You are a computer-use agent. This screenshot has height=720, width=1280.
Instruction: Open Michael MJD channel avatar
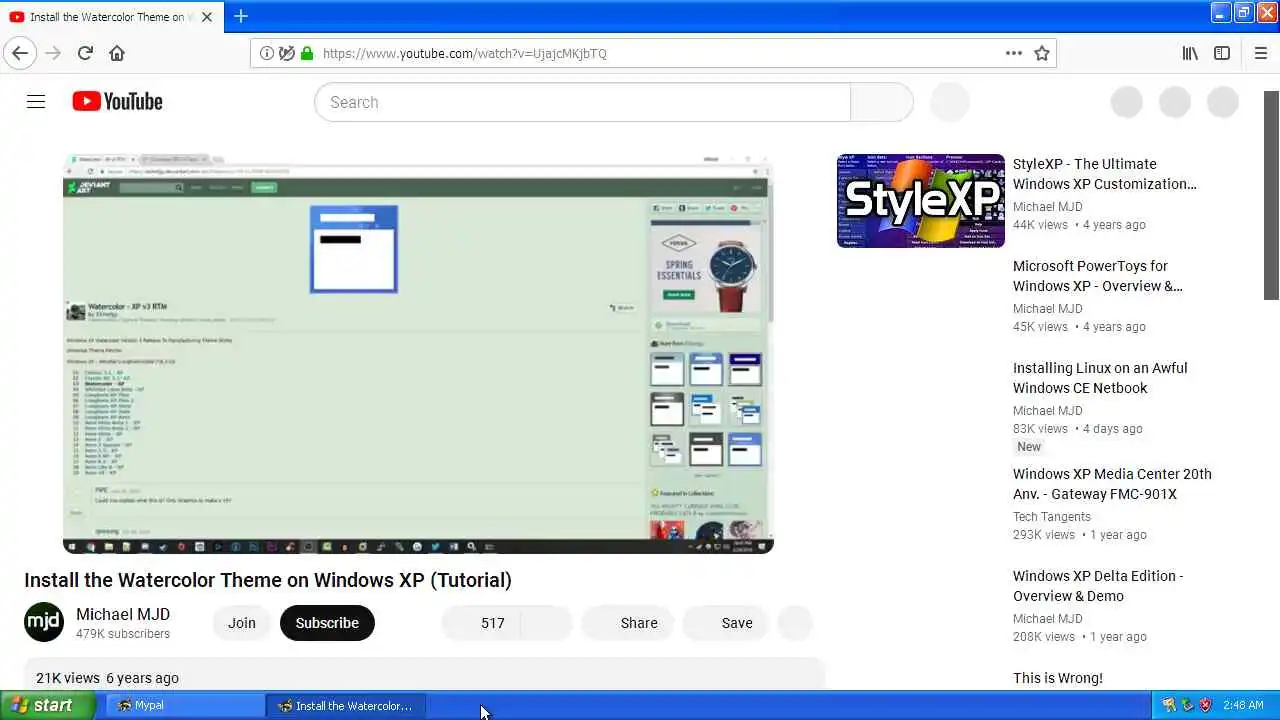[44, 622]
